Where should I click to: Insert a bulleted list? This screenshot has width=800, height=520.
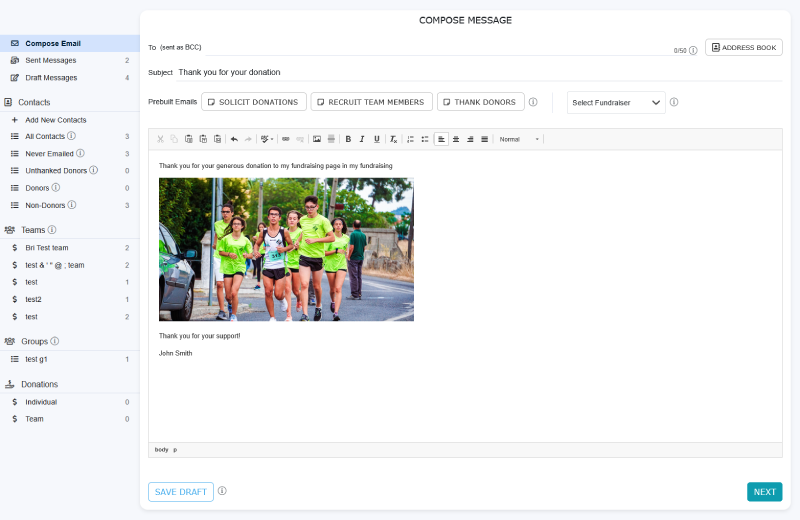(x=424, y=139)
